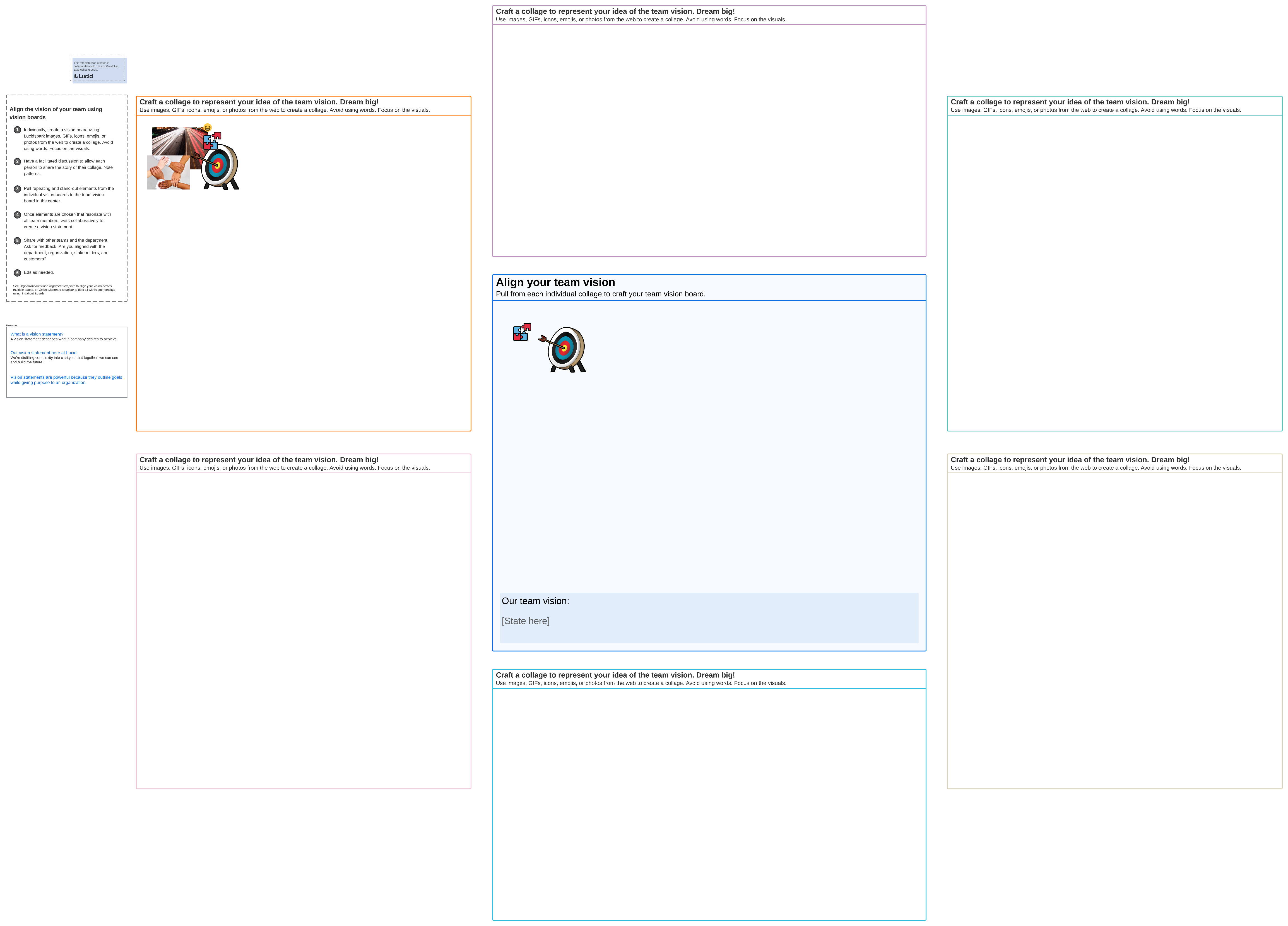Click the purple collage frame title at top

tap(615, 11)
